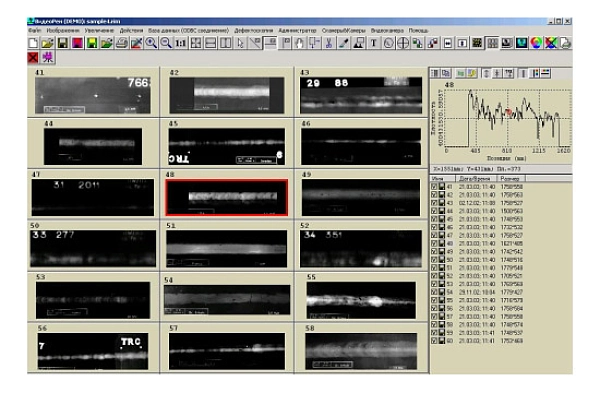Screen dimensions: 600x393
Task: Open the Дефектоскопия menu
Action: point(253,30)
